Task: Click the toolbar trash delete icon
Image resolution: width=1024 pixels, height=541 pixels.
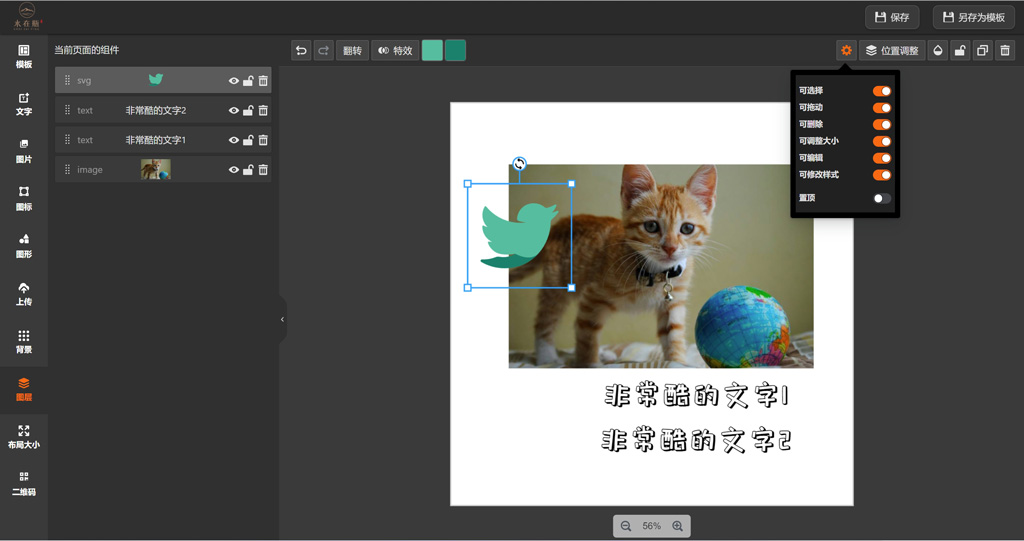Action: pyautogui.click(x=1005, y=50)
